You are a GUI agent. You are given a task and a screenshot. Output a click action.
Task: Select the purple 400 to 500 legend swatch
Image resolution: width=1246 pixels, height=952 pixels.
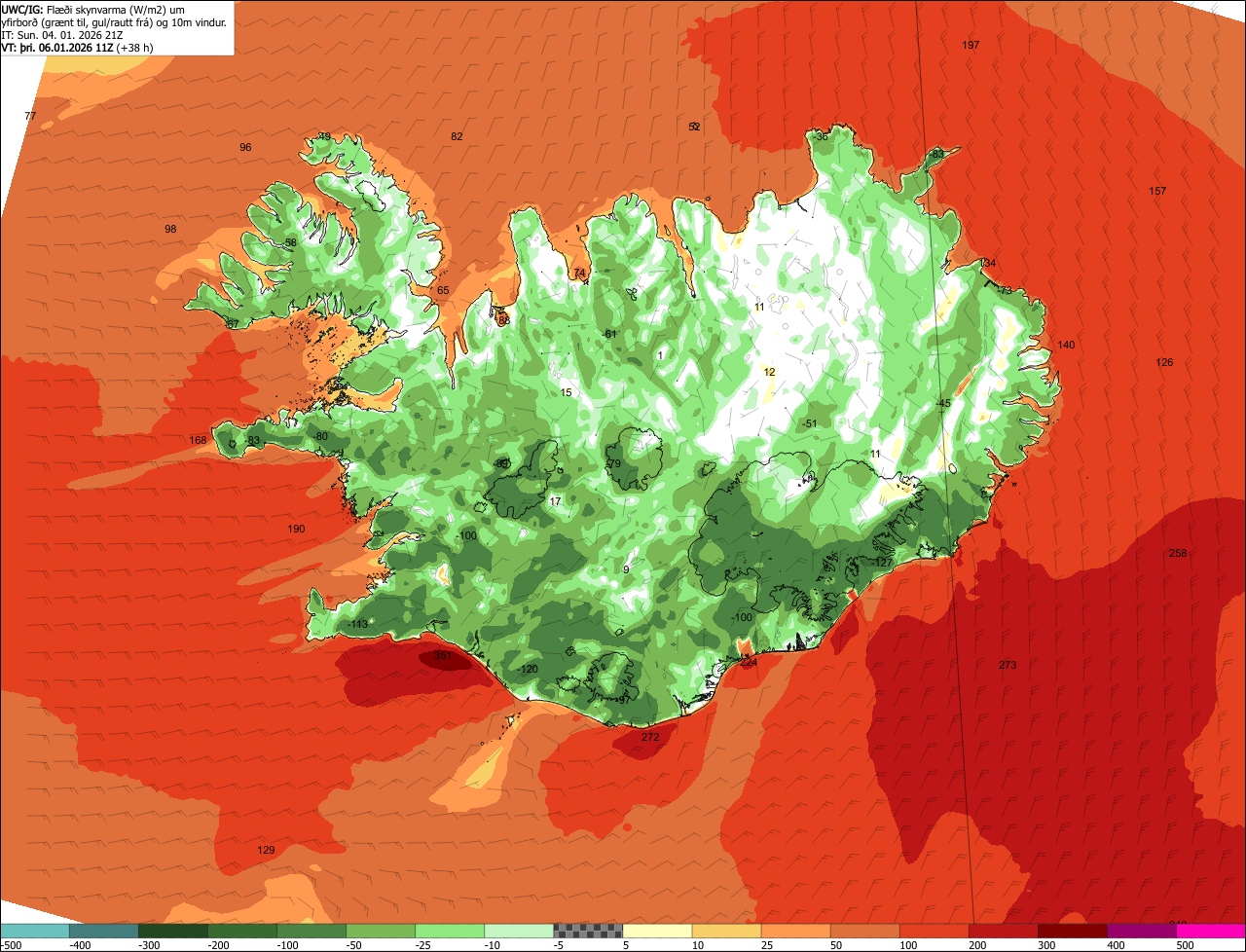click(1142, 931)
